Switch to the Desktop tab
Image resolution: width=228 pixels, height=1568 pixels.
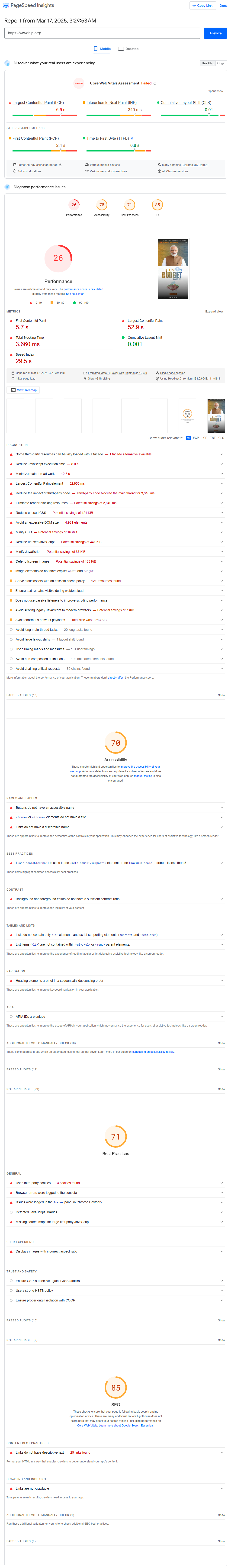click(129, 49)
